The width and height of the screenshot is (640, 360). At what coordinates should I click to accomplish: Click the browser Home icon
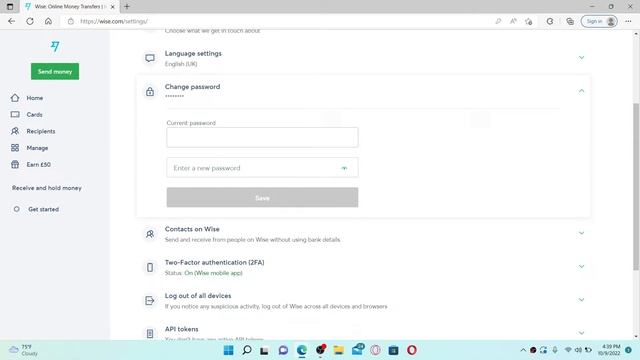[48, 21]
